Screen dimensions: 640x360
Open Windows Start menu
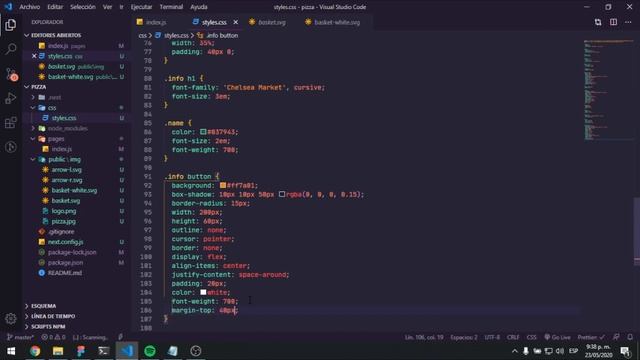pos(11,351)
